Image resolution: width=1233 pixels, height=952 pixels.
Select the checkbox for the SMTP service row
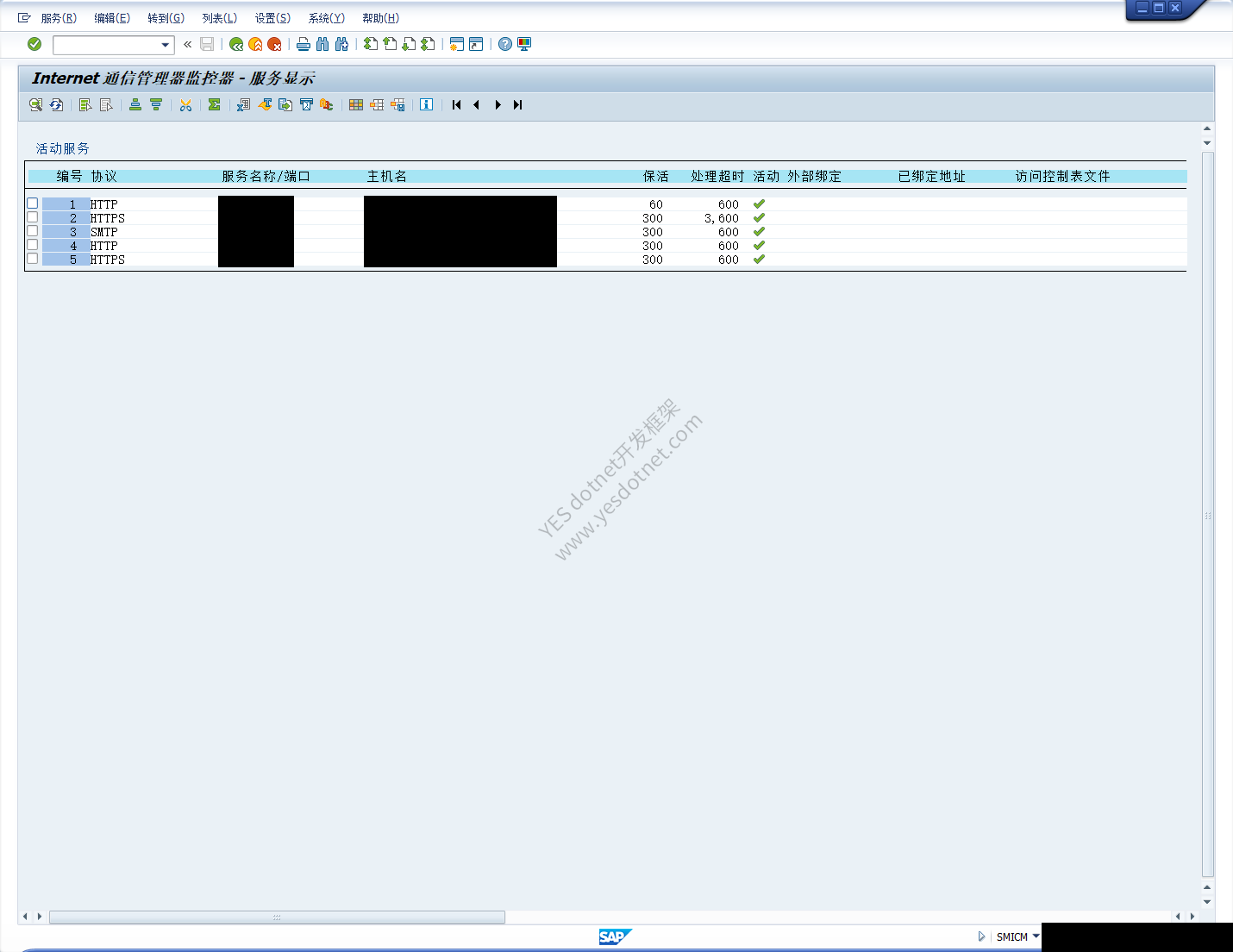point(33,231)
